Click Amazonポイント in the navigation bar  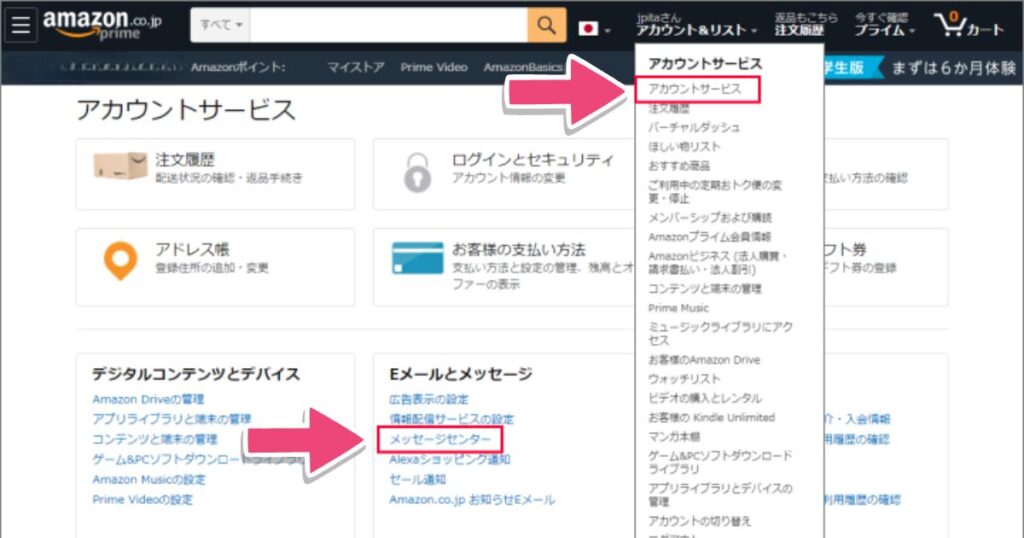point(238,67)
